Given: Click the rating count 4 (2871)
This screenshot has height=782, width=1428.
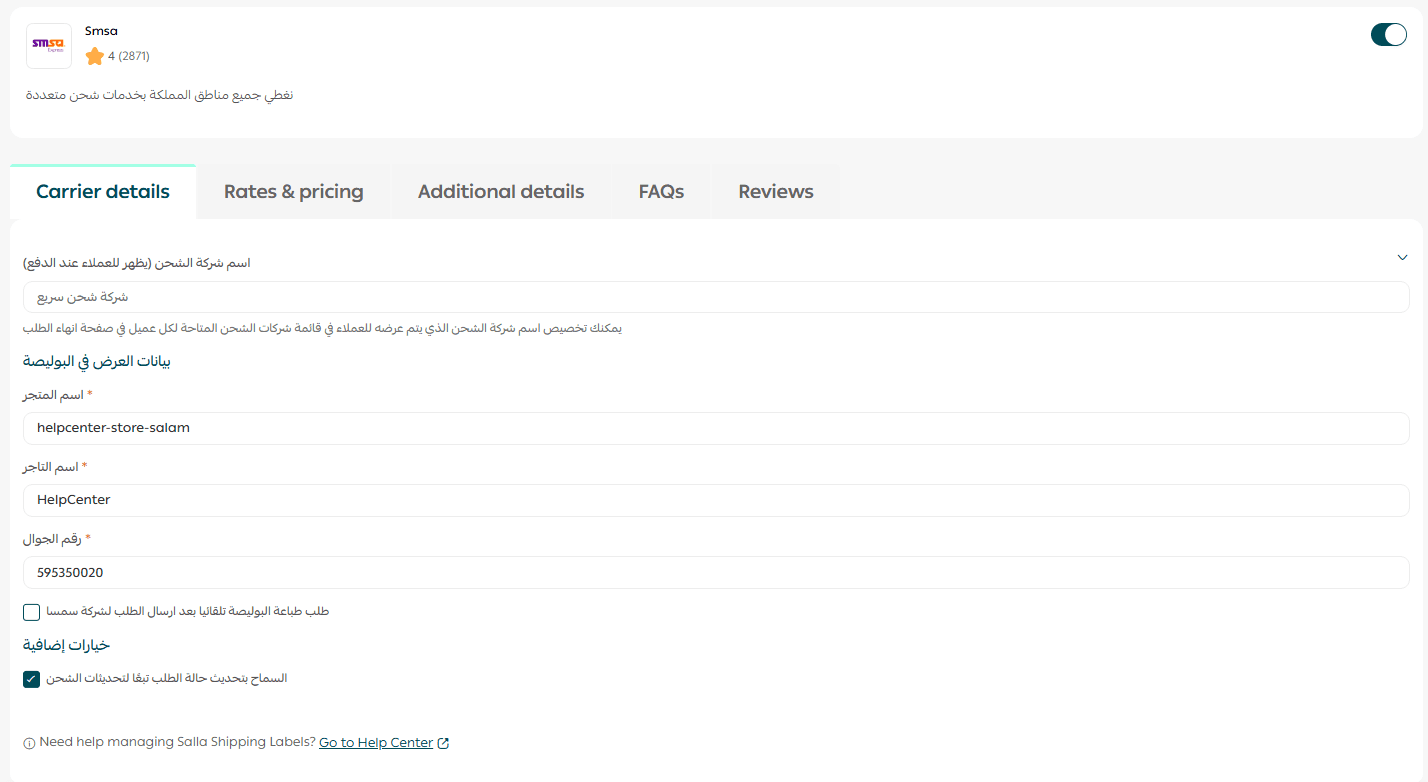Looking at the screenshot, I should [129, 56].
